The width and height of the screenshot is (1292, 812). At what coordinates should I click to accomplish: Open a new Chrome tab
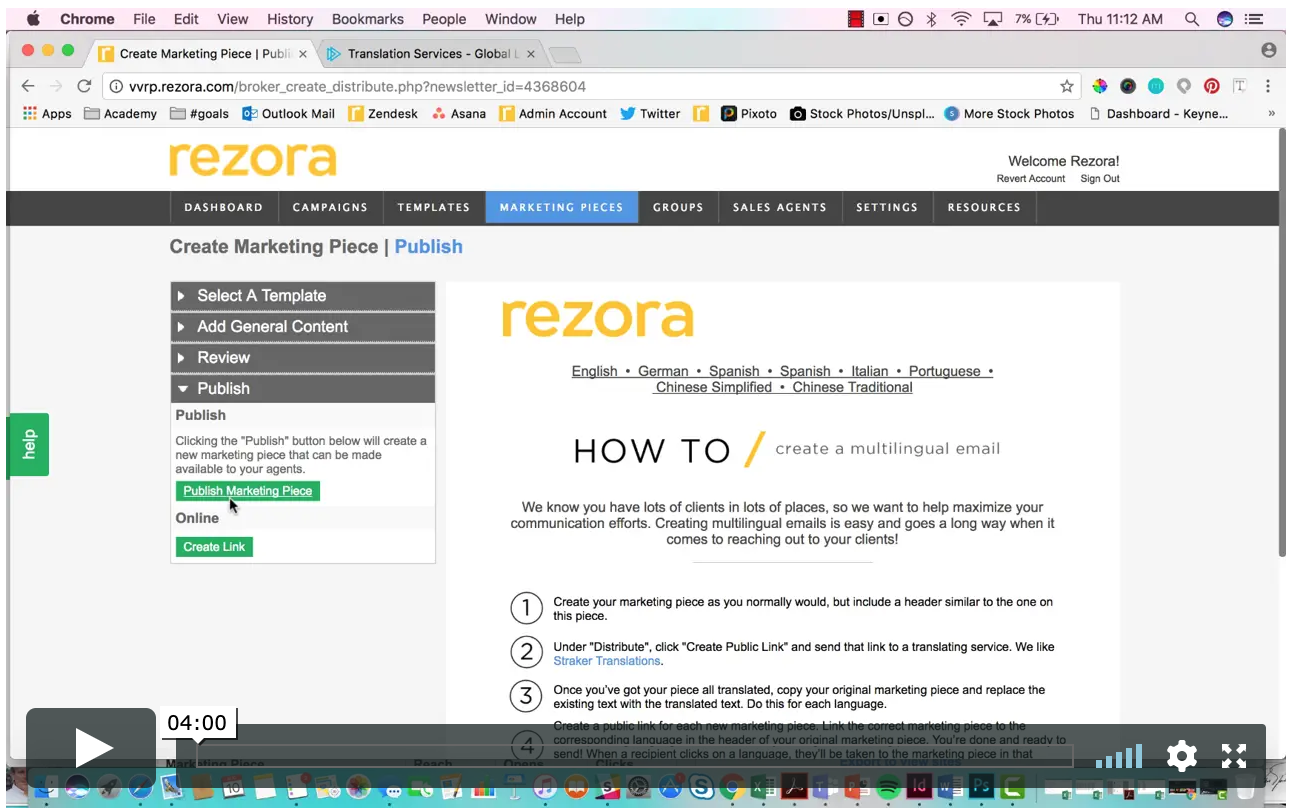[x=564, y=54]
